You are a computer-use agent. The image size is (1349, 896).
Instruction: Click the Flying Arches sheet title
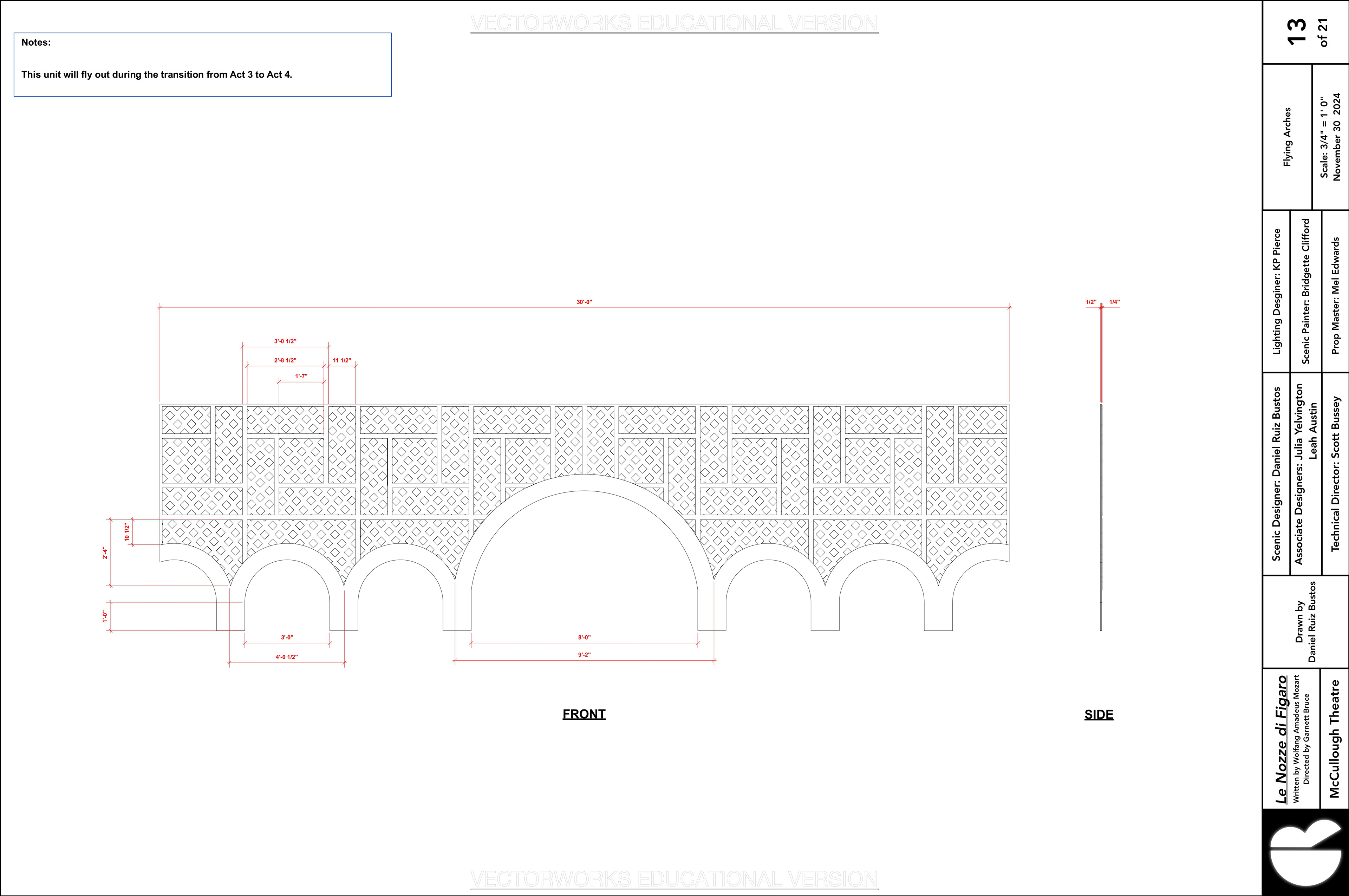pyautogui.click(x=1287, y=137)
